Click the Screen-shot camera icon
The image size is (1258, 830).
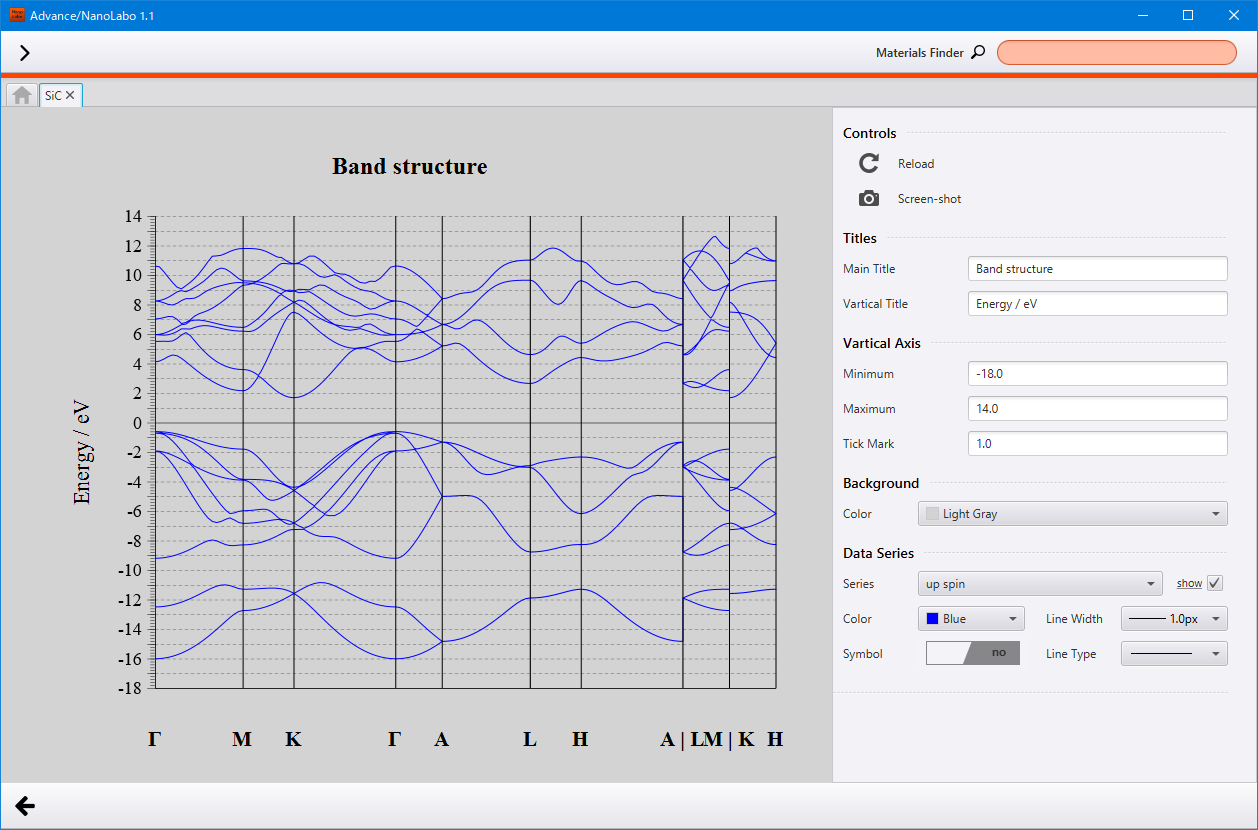click(x=869, y=198)
